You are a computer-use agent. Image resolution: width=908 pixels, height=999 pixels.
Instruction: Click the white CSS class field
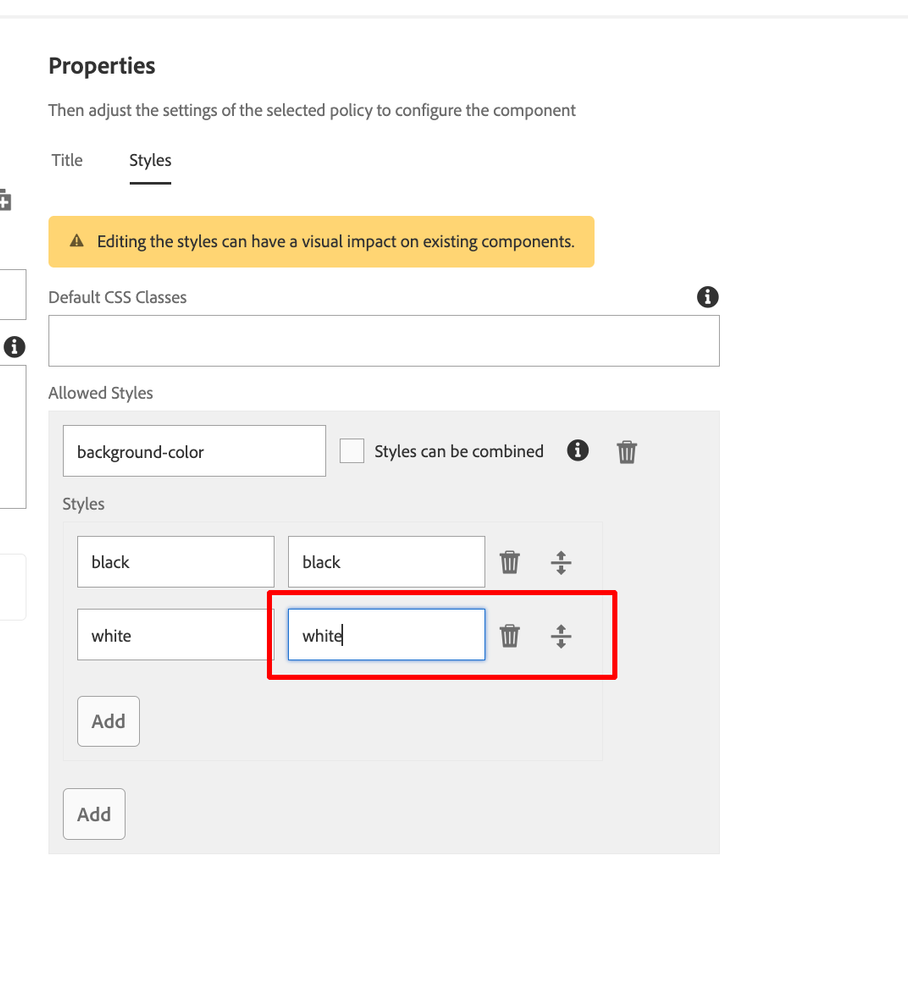[386, 635]
